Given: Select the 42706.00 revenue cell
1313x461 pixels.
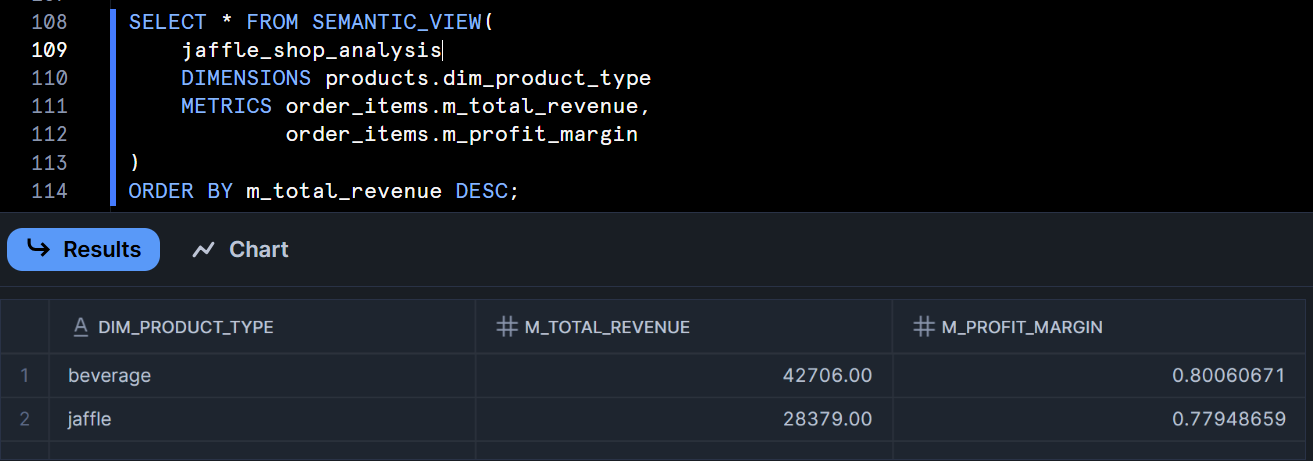Looking at the screenshot, I should [x=828, y=375].
